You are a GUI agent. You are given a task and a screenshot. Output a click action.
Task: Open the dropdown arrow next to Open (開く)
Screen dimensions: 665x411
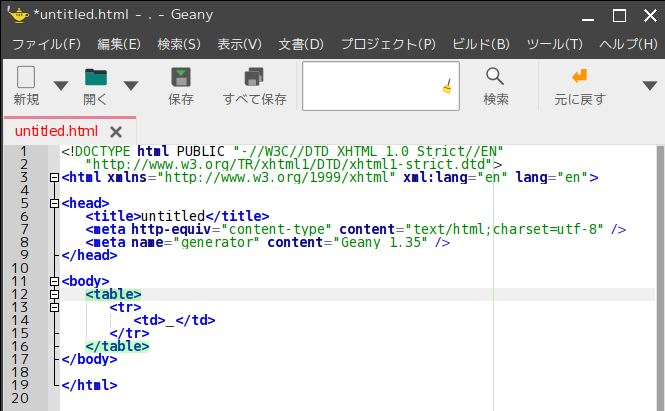coord(131,86)
